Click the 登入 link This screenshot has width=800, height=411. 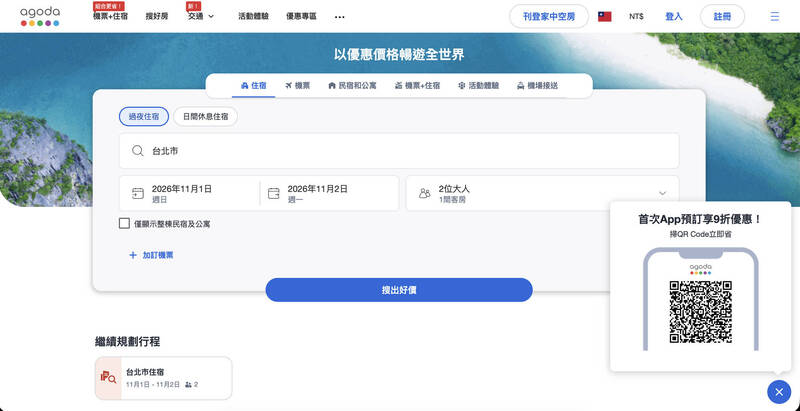(674, 16)
